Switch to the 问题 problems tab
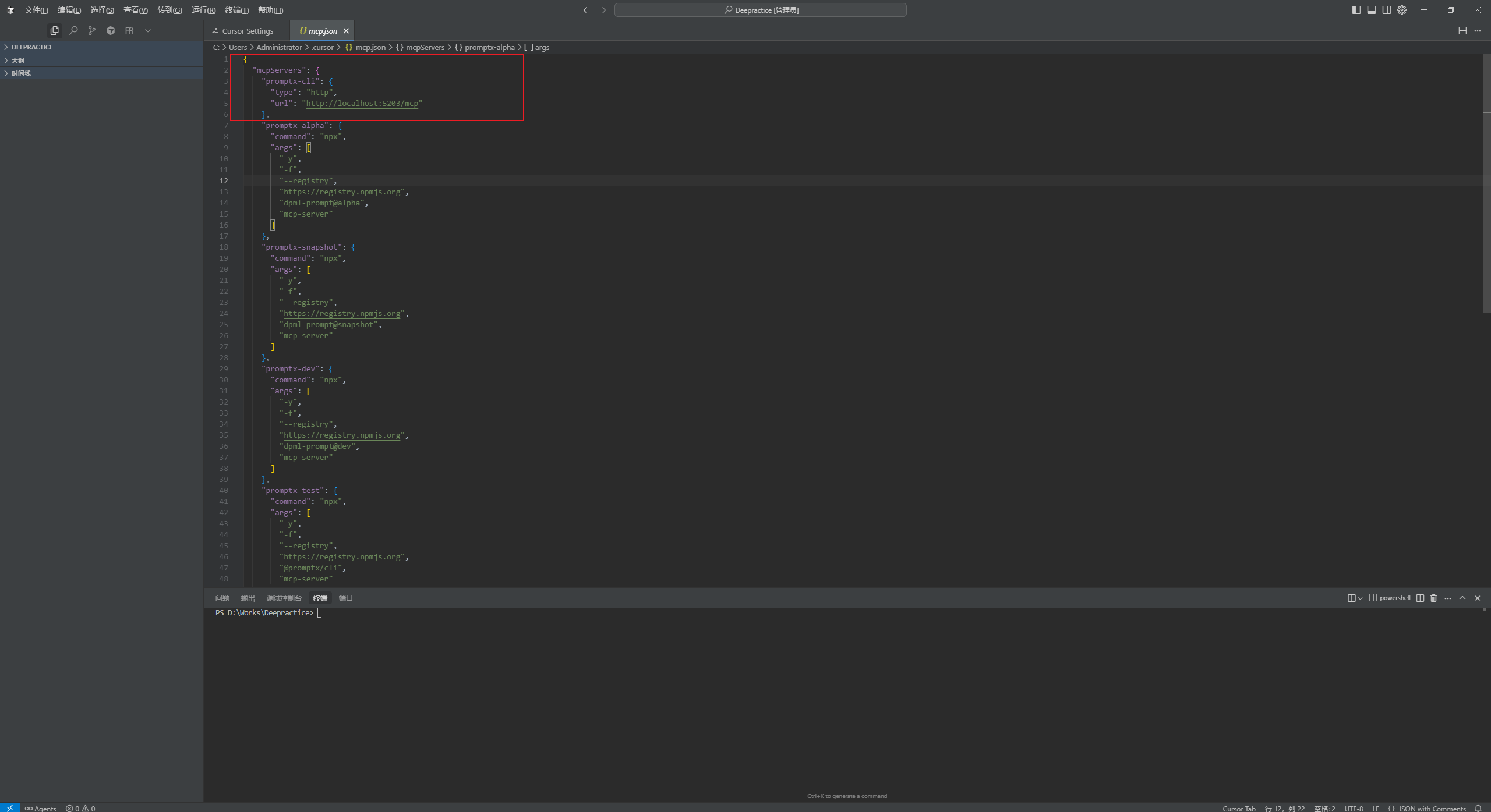This screenshot has height=812, width=1491. coord(222,598)
